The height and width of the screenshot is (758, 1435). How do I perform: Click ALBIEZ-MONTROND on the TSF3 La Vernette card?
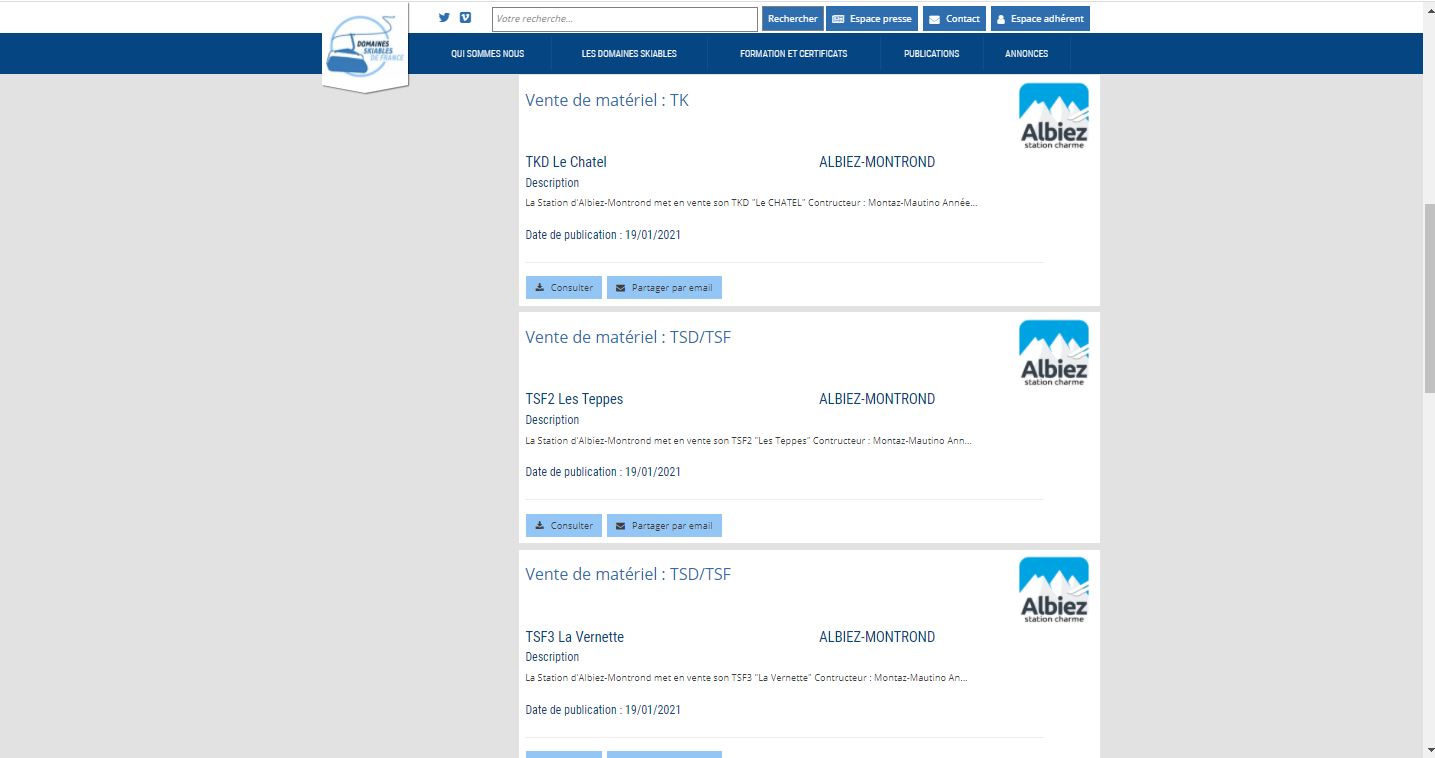click(877, 637)
